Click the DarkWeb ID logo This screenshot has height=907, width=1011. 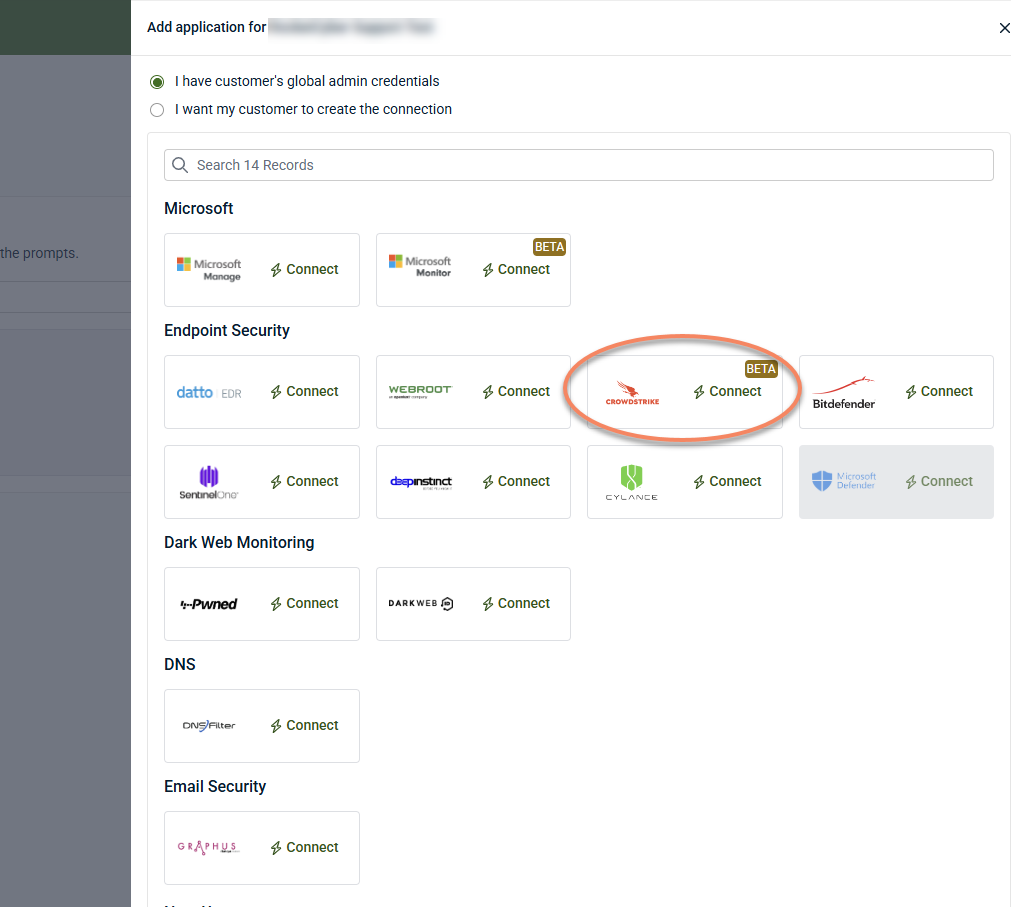420,603
